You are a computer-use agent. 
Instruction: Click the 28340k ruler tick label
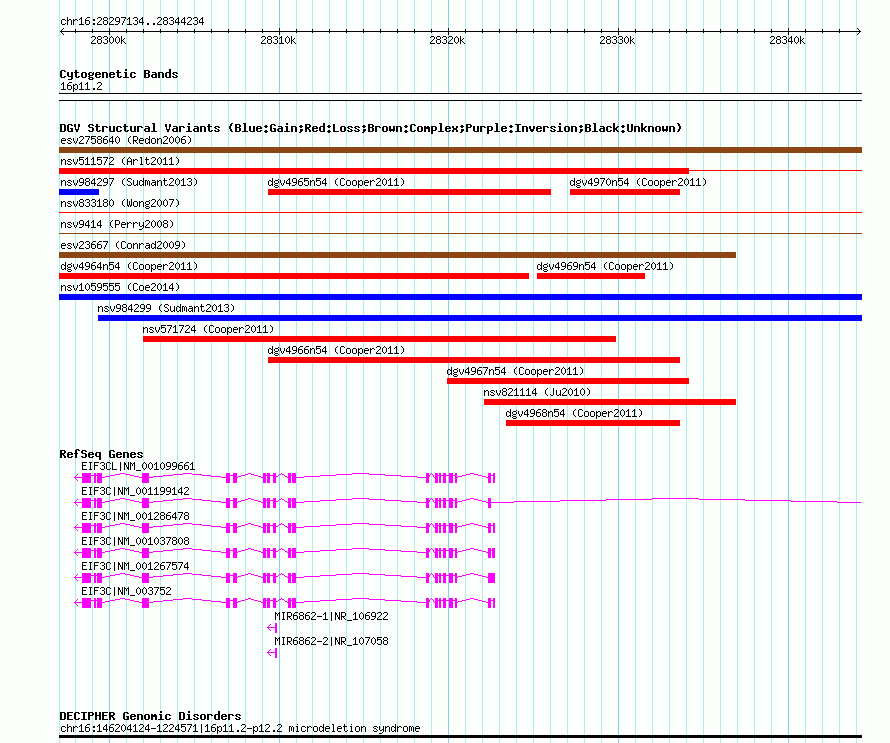pos(787,40)
